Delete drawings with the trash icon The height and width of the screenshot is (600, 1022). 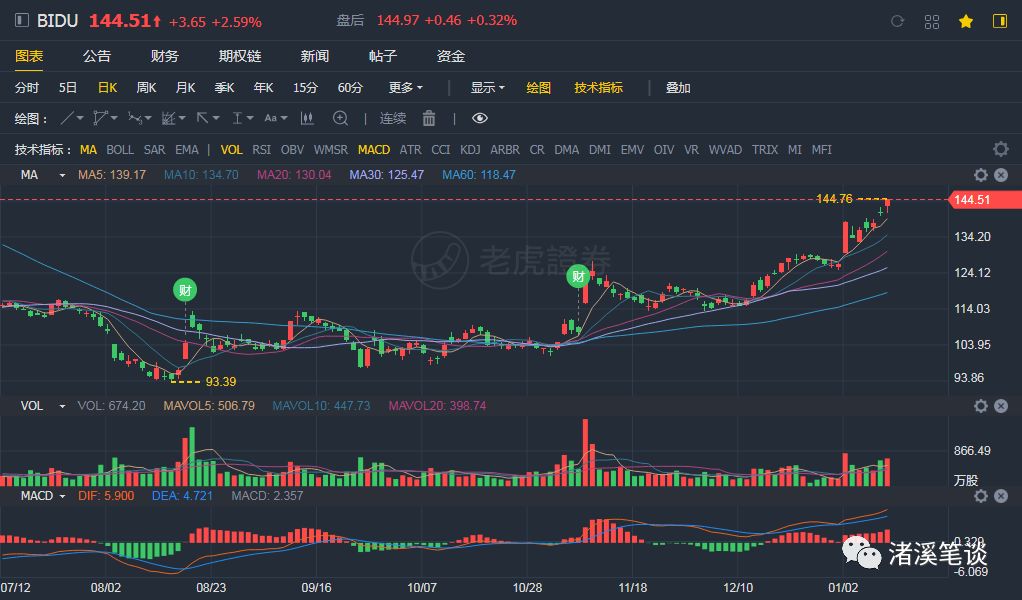click(x=429, y=118)
